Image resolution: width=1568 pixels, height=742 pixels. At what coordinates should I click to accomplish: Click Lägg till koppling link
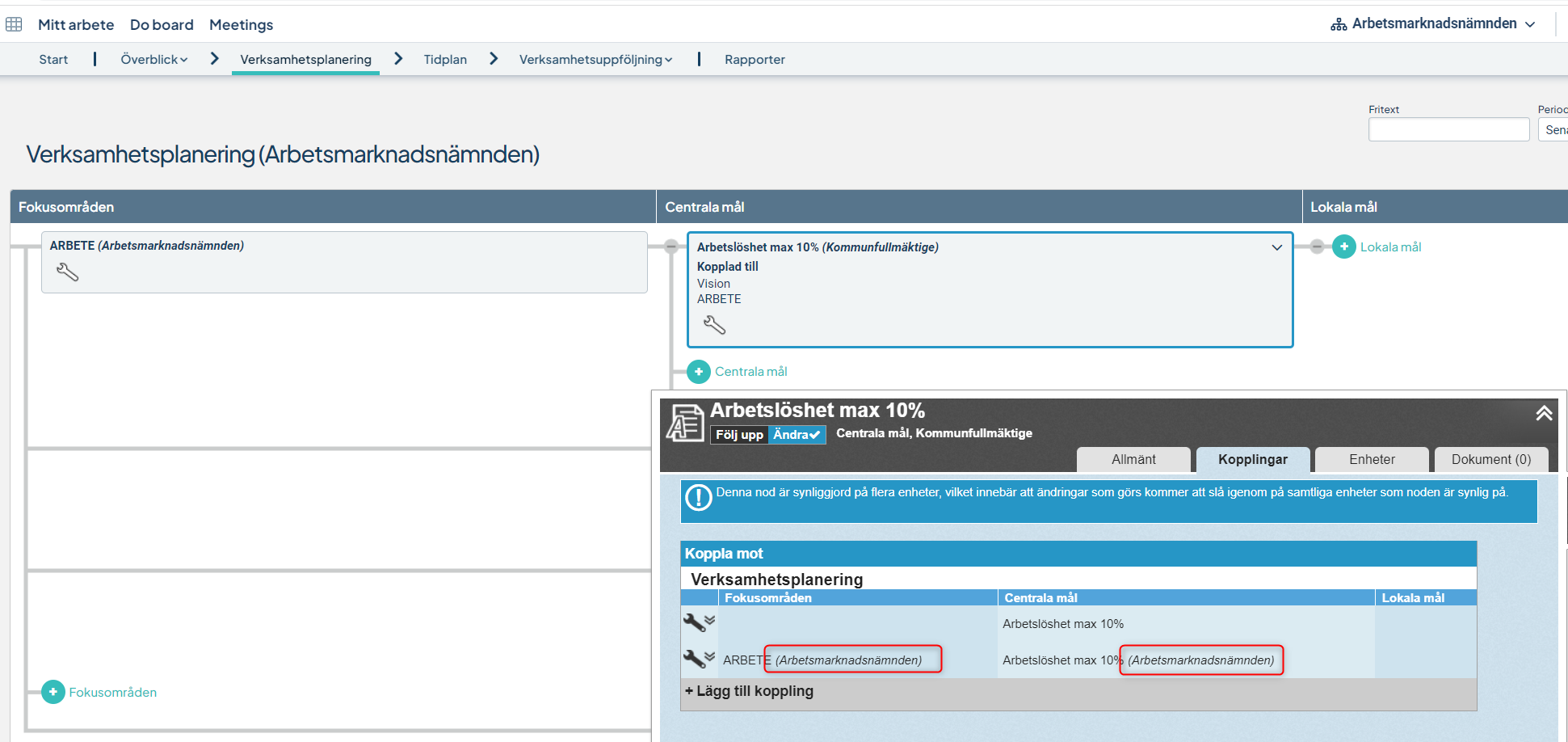tap(749, 691)
